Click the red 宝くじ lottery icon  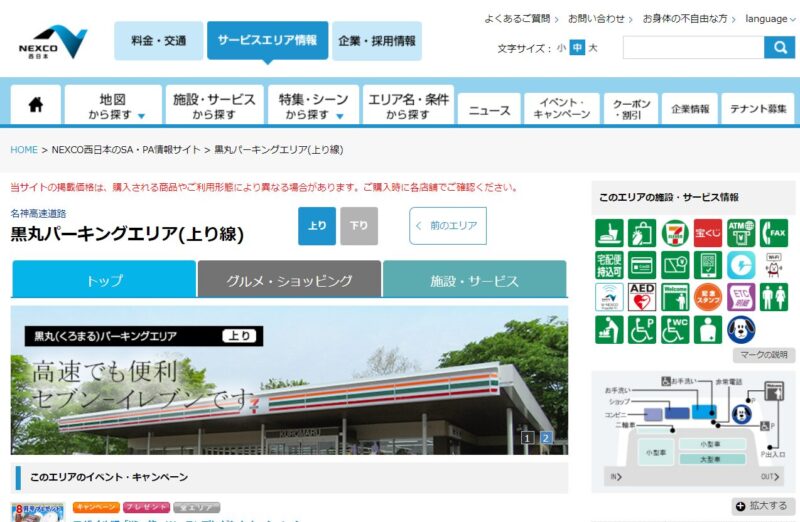[708, 233]
